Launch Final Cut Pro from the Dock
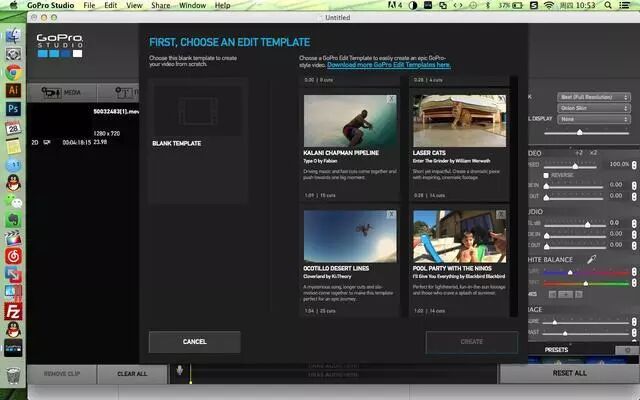Viewport: 640px width, 400px height. point(13,238)
